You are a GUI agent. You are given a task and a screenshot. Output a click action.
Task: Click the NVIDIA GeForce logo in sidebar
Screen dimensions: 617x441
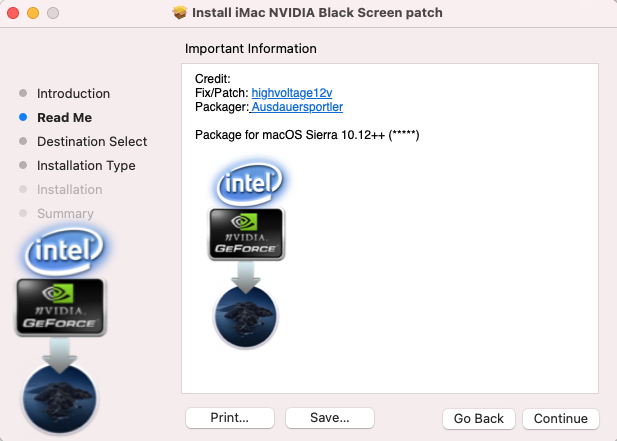[x=61, y=306]
